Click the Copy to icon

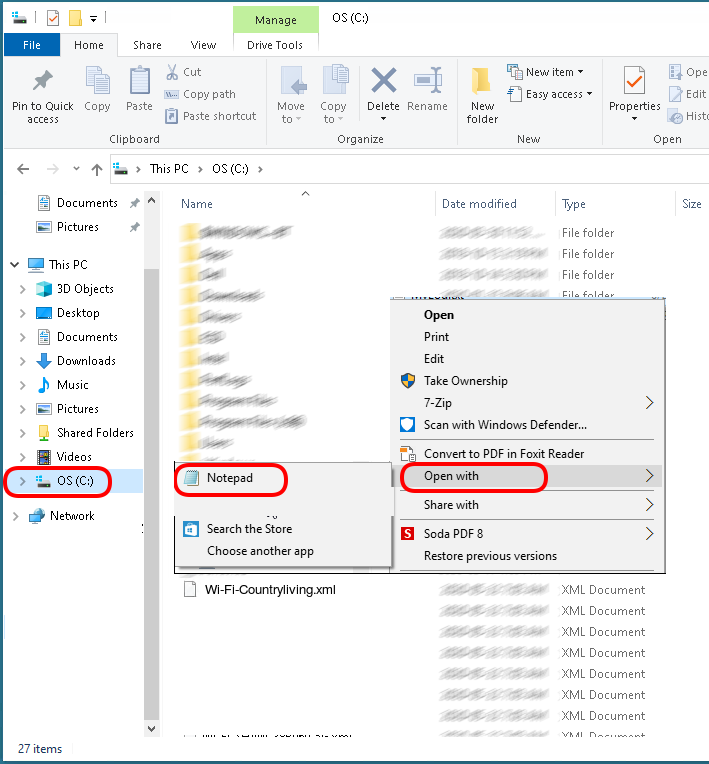pos(335,79)
